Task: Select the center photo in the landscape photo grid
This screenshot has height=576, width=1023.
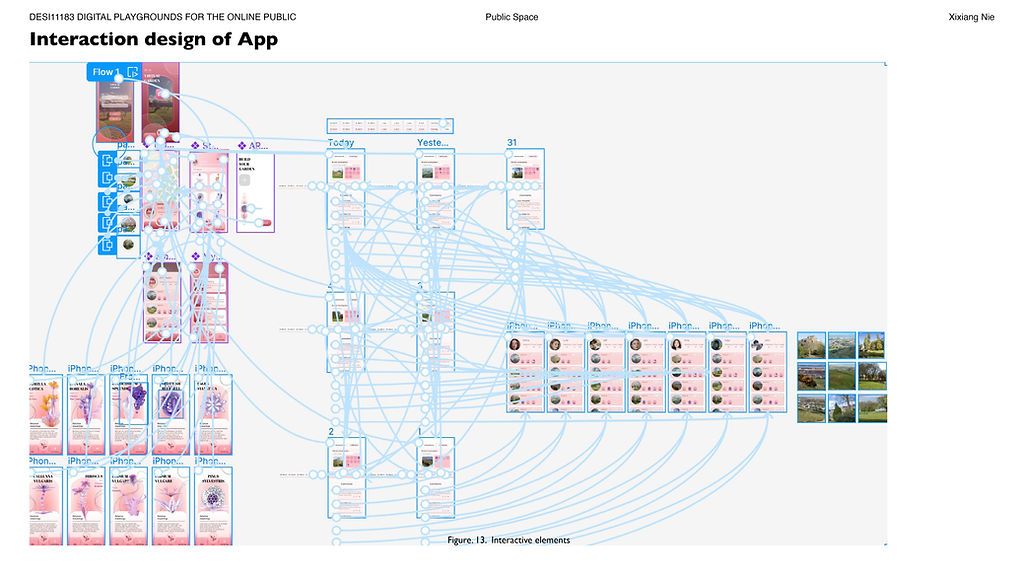Action: click(842, 376)
